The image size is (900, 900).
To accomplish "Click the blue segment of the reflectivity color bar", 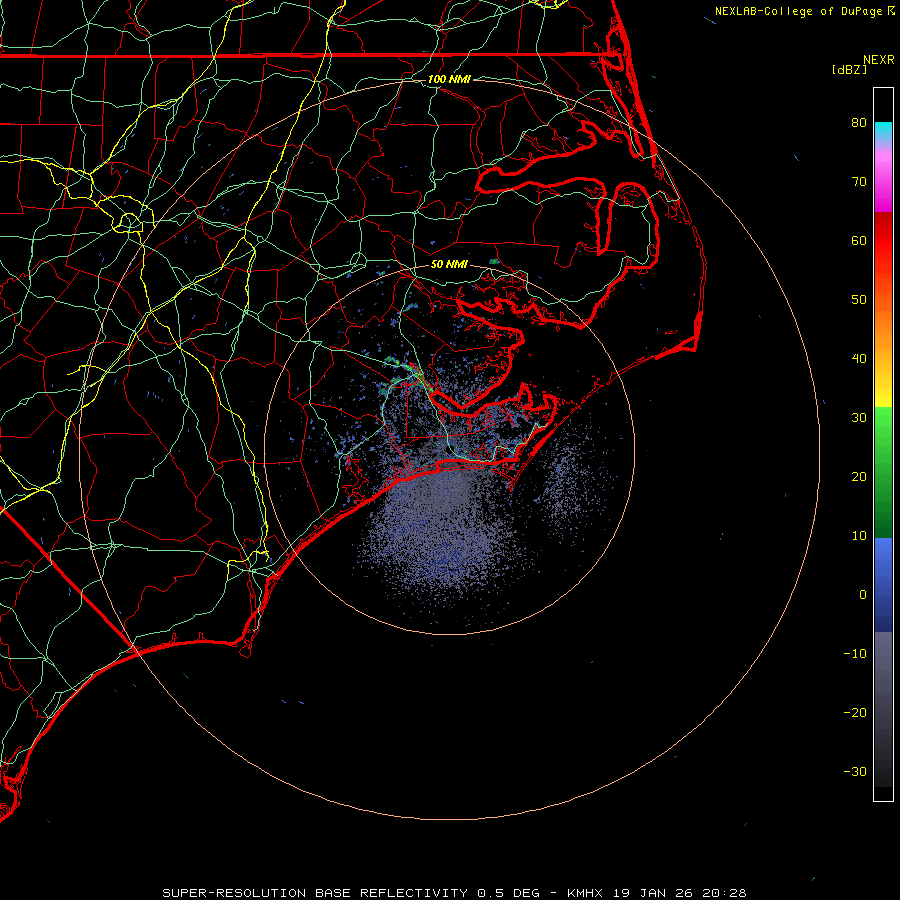I will (883, 585).
